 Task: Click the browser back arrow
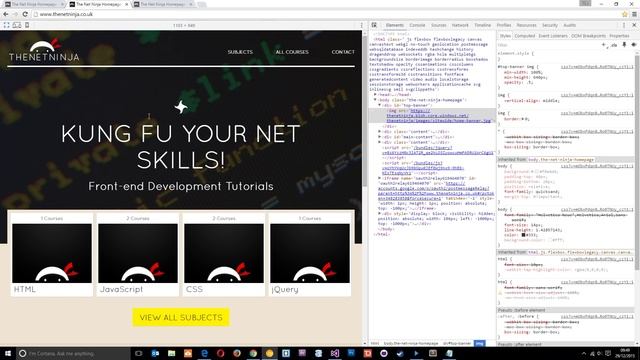click(x=6, y=14)
